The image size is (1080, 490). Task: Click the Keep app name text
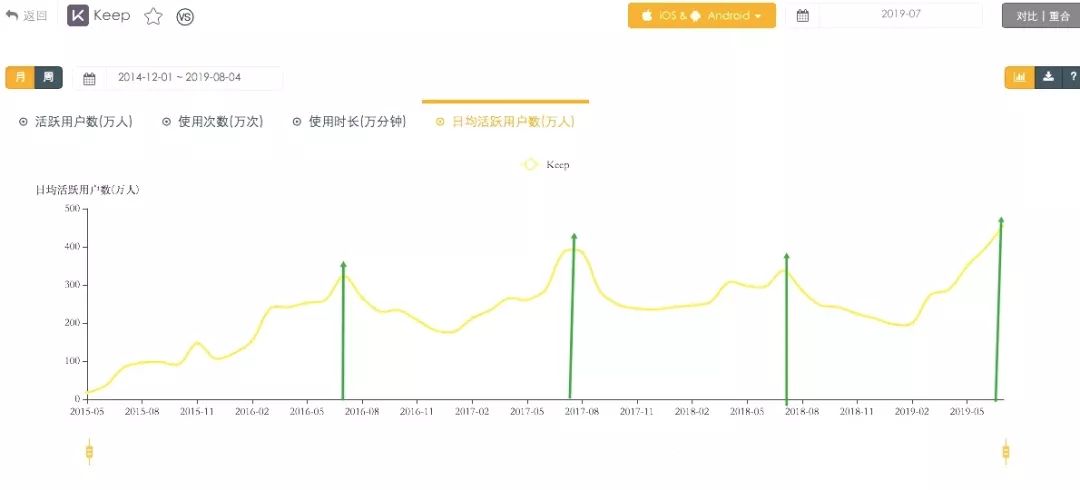point(112,16)
